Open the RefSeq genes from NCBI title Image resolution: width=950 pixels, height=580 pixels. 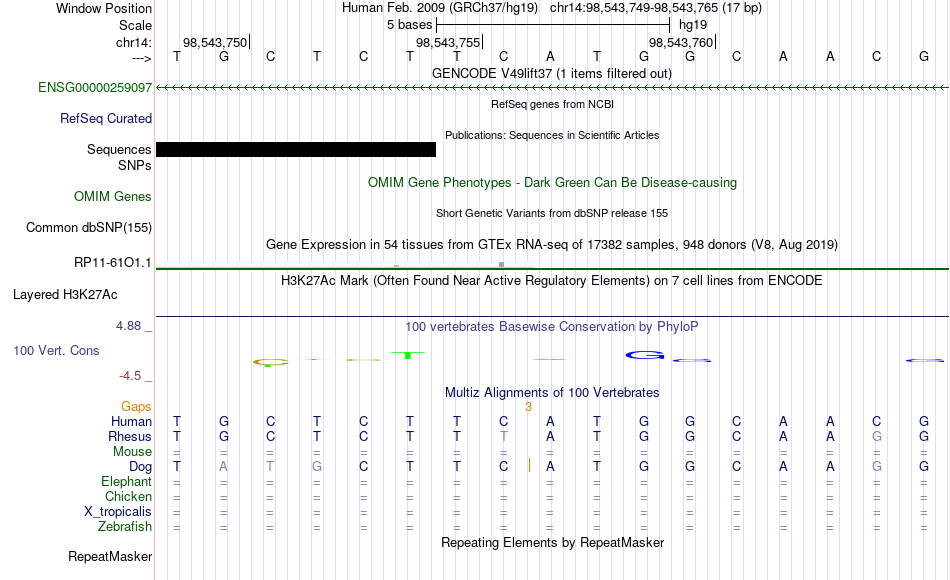pyautogui.click(x=552, y=104)
